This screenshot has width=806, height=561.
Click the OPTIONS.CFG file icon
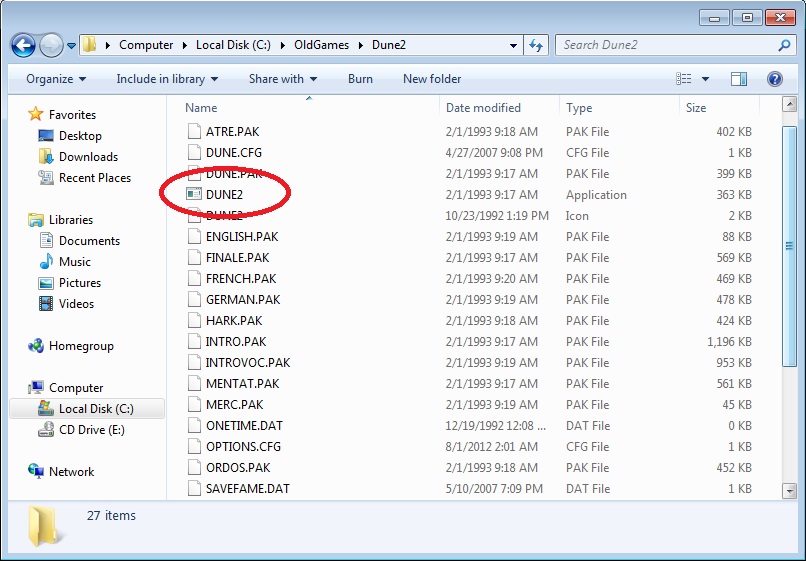194,446
